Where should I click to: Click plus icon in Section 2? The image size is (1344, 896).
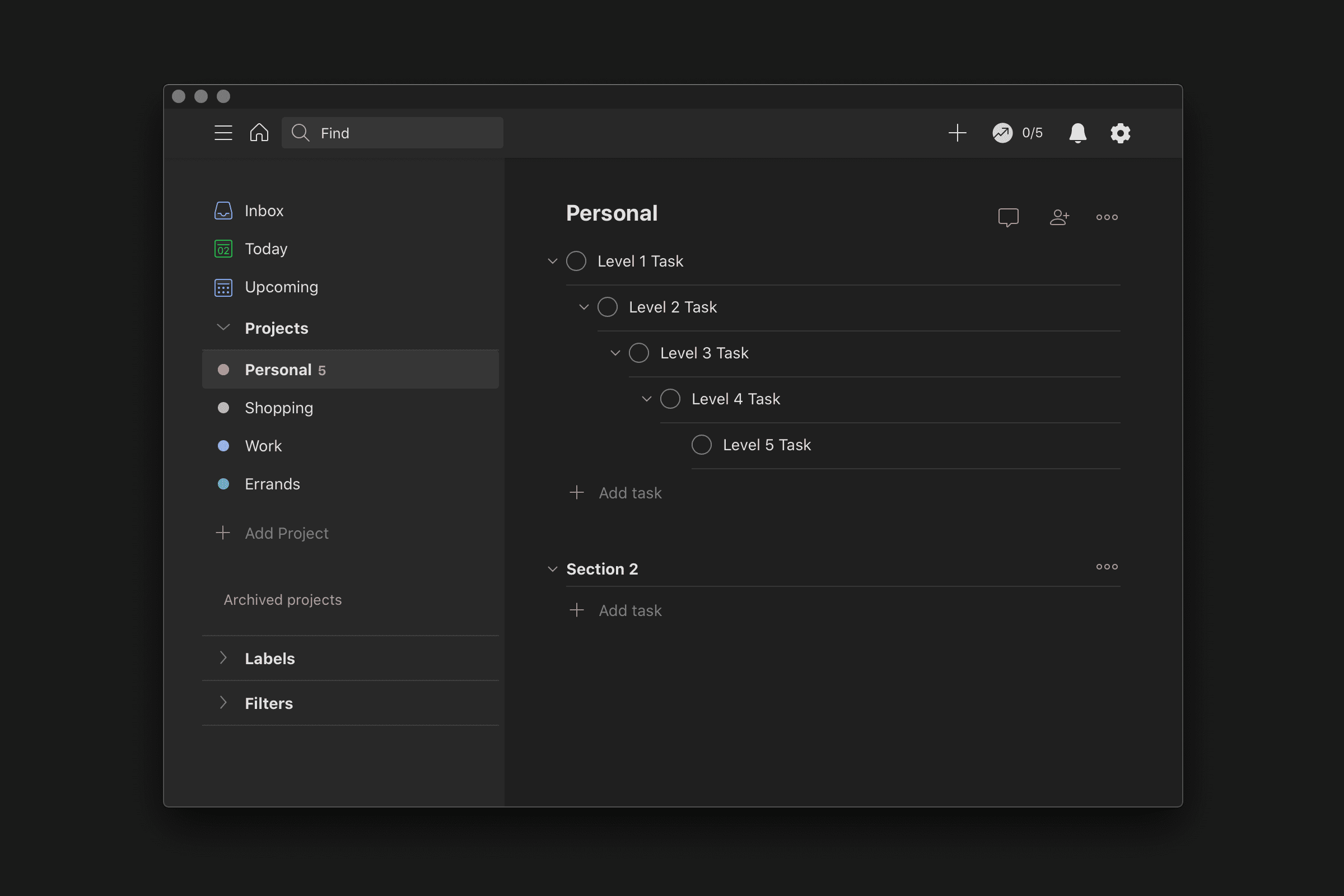[x=577, y=610]
